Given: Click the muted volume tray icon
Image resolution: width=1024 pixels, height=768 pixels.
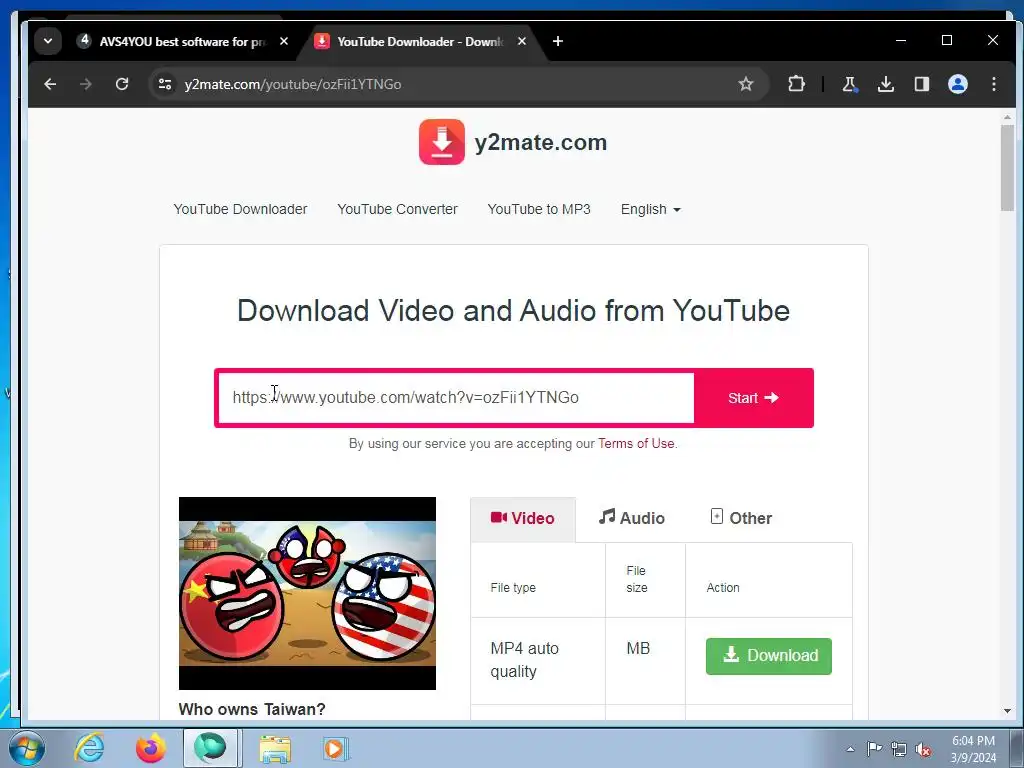Looking at the screenshot, I should 923,749.
